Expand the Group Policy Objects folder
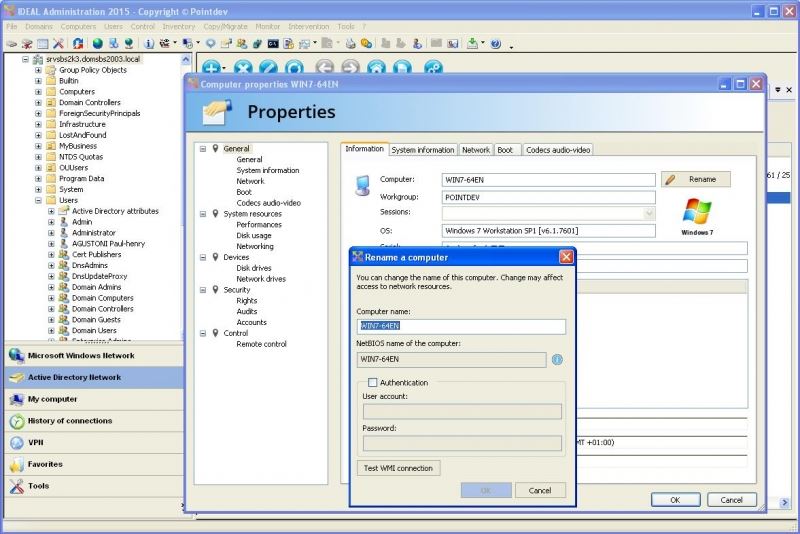 38,70
